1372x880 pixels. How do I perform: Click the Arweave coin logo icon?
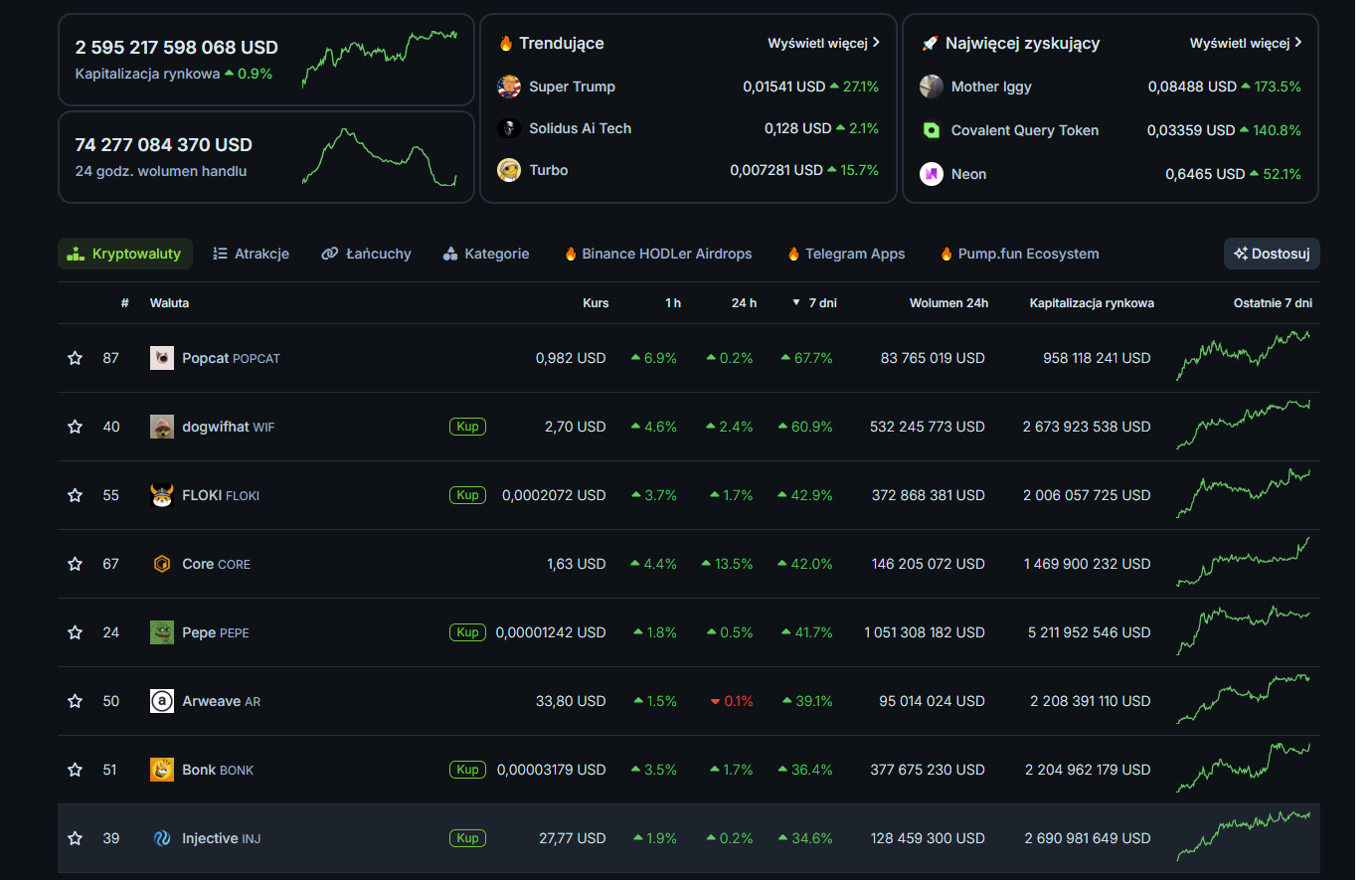[162, 701]
